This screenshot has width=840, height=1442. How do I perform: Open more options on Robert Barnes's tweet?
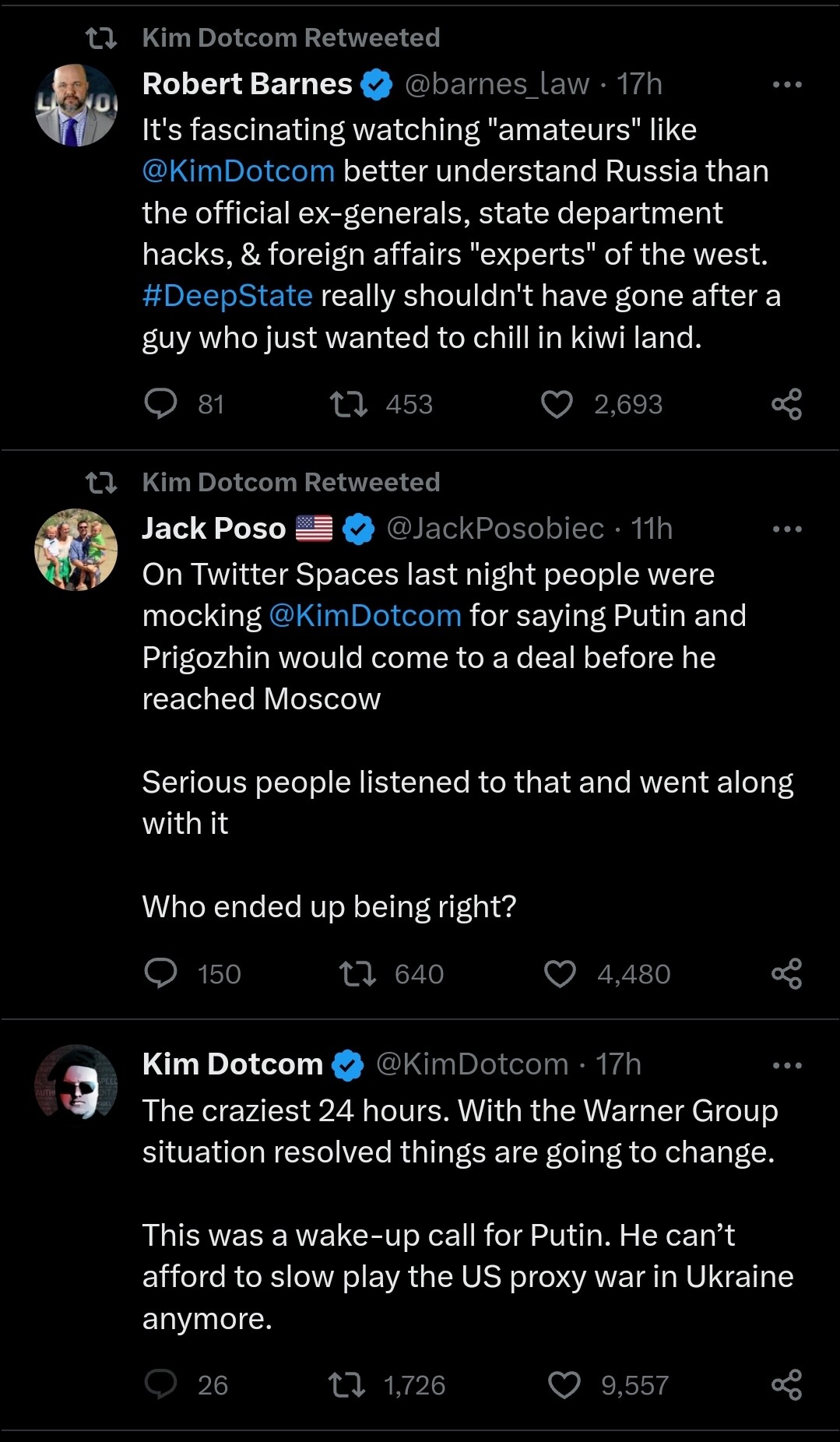pyautogui.click(x=787, y=84)
